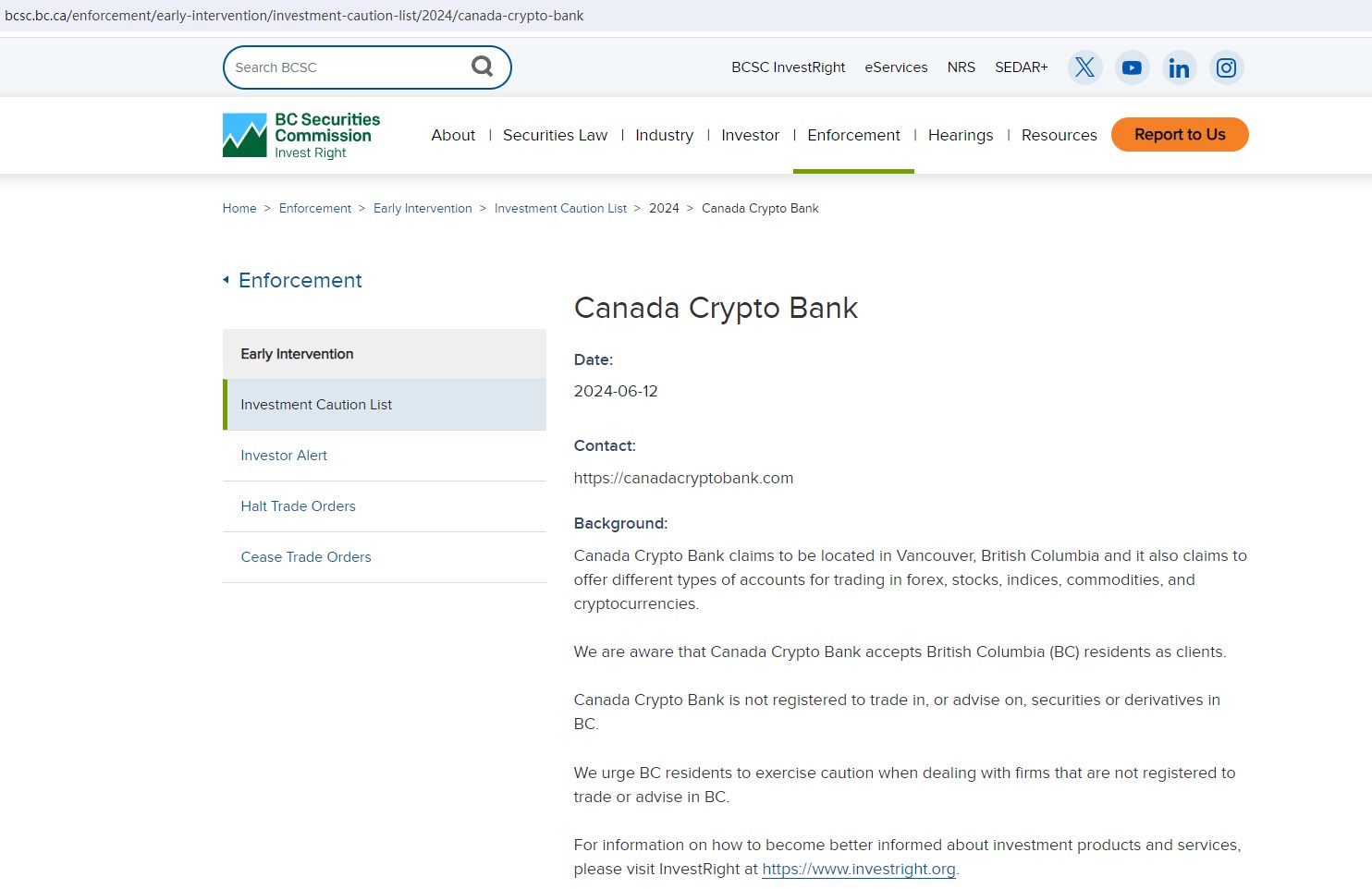1372x889 pixels.
Task: Open the Resources menu
Action: [1059, 135]
